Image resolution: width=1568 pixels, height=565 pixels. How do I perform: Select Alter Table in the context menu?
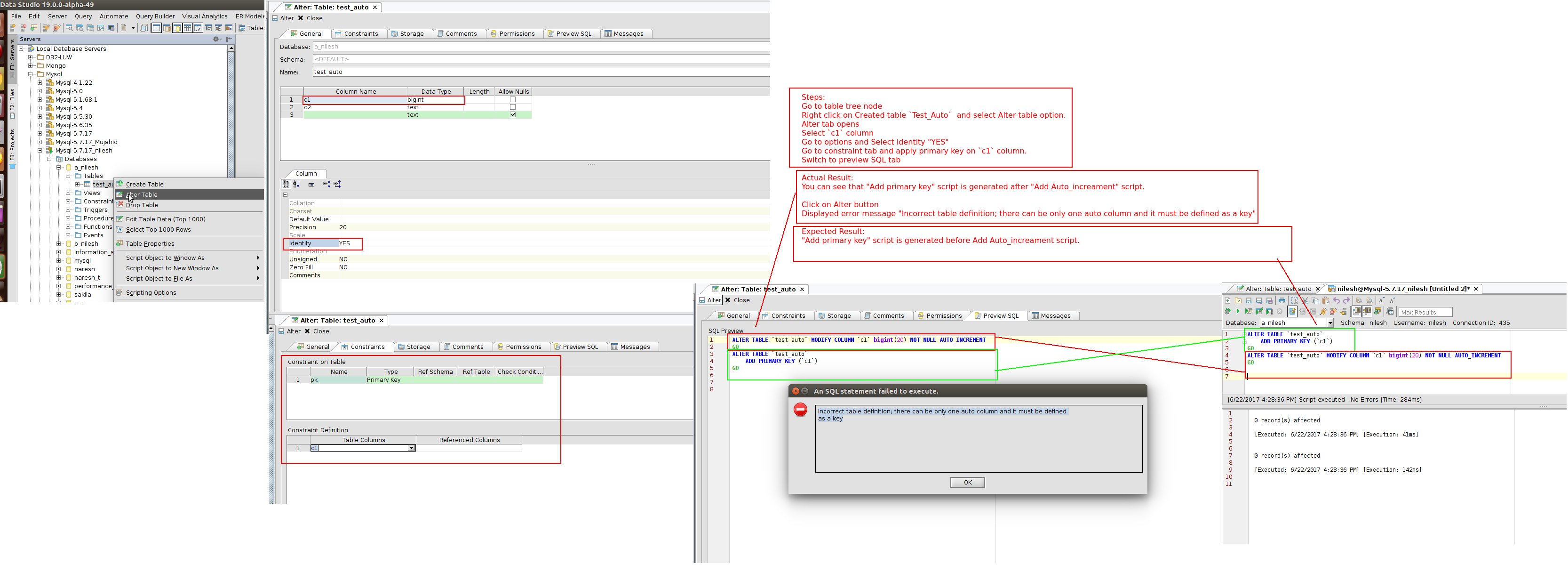[x=189, y=194]
